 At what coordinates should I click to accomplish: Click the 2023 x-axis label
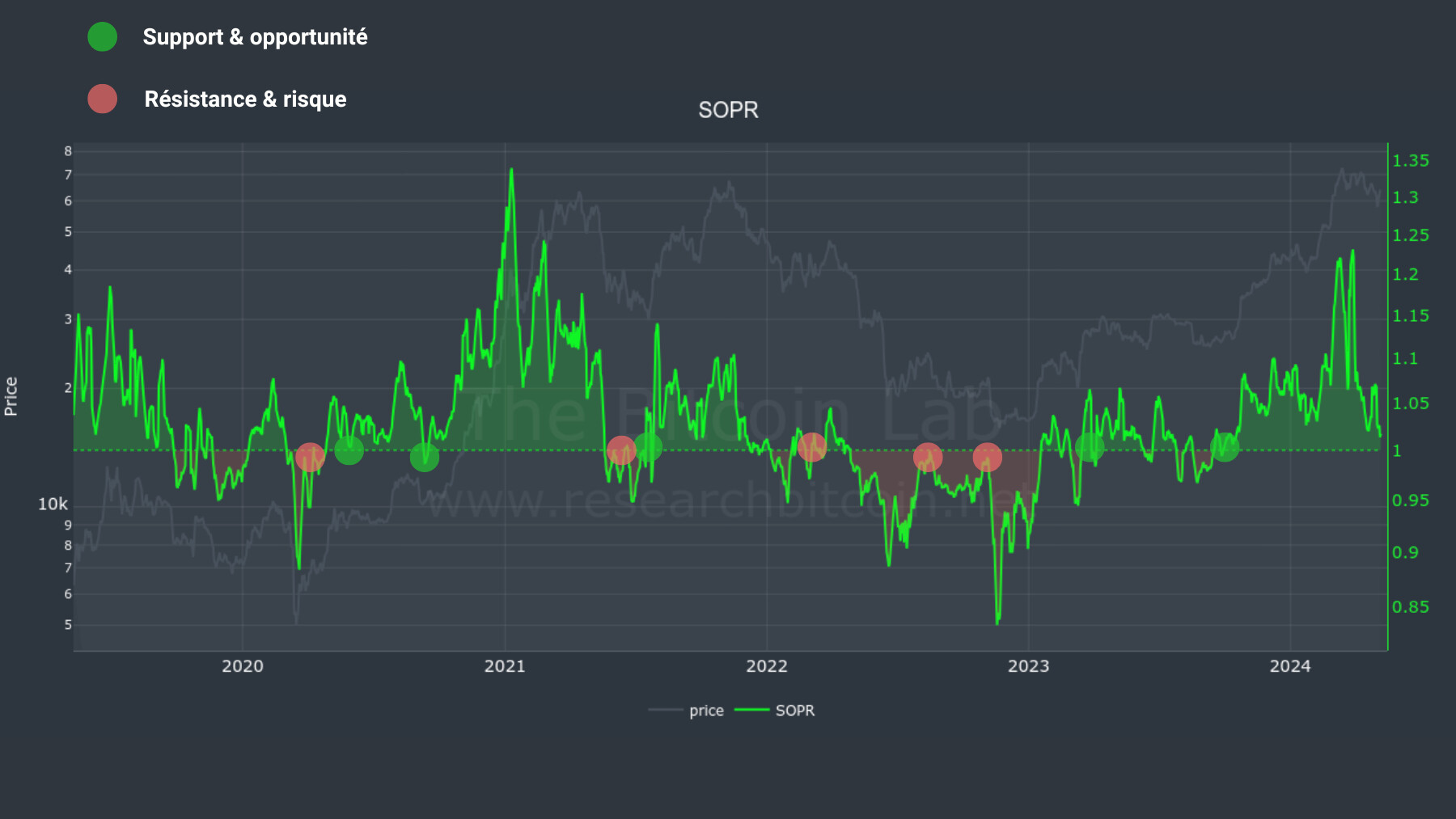coord(1028,666)
